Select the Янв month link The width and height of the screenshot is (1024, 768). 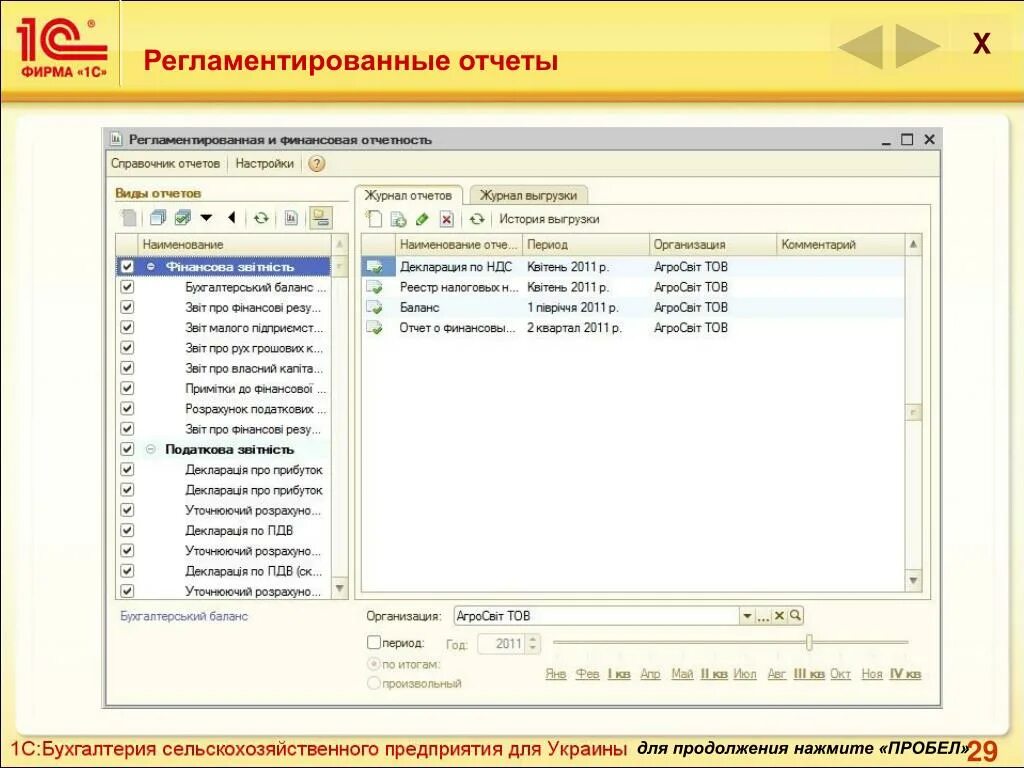click(556, 674)
